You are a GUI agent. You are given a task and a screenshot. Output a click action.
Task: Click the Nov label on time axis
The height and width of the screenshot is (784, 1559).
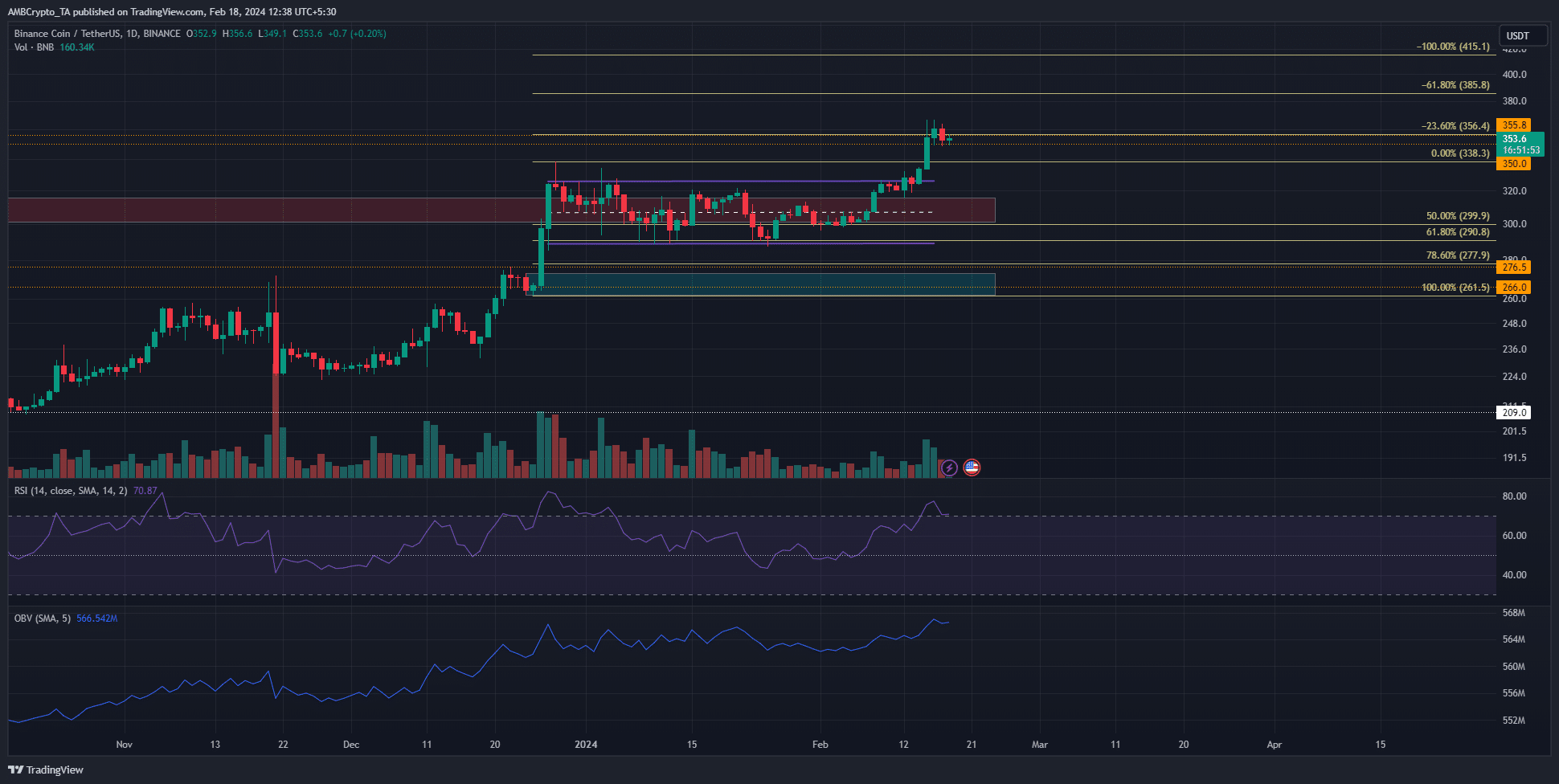point(124,745)
